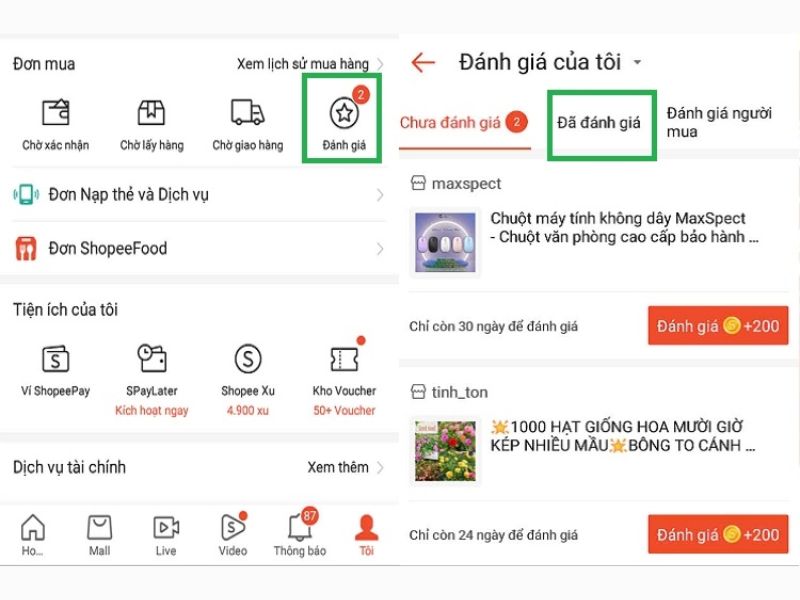
Task: Open Shopee Xu coin icon
Action: 248,359
